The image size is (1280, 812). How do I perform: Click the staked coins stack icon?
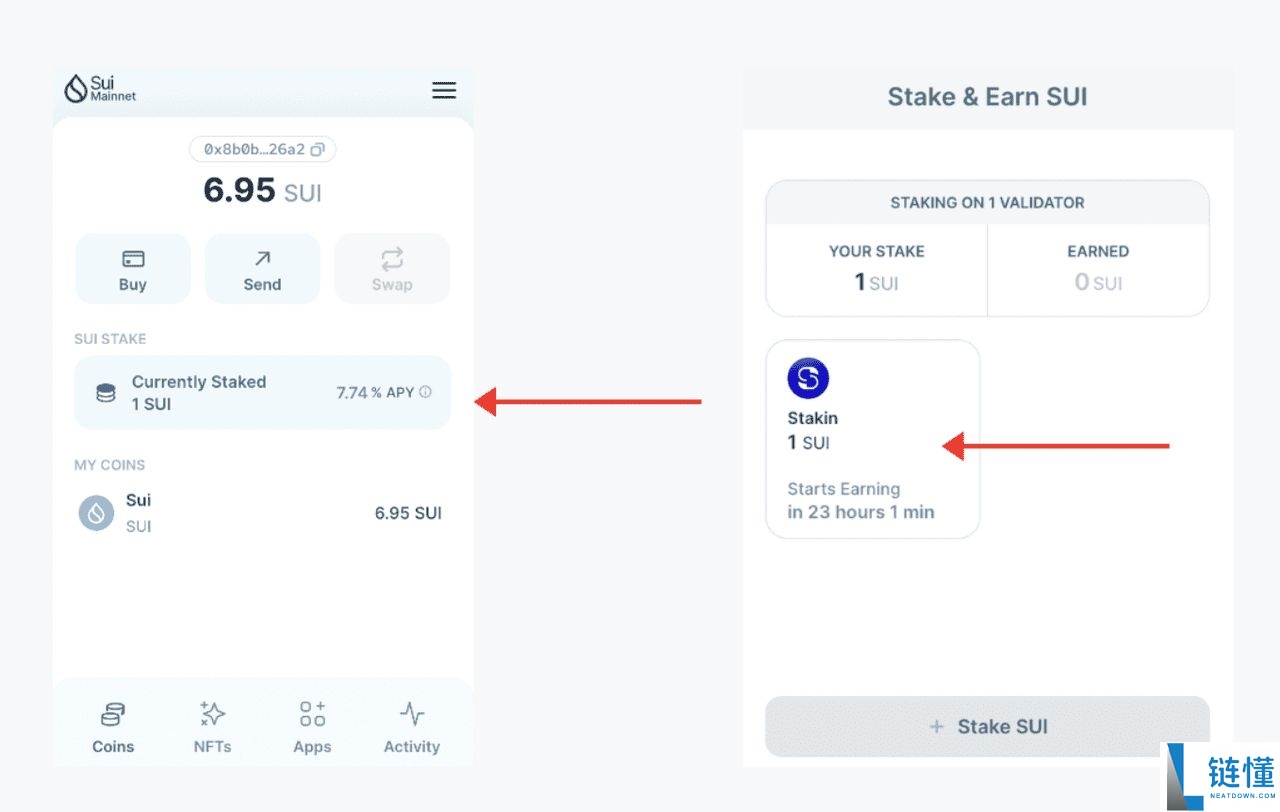(x=105, y=393)
